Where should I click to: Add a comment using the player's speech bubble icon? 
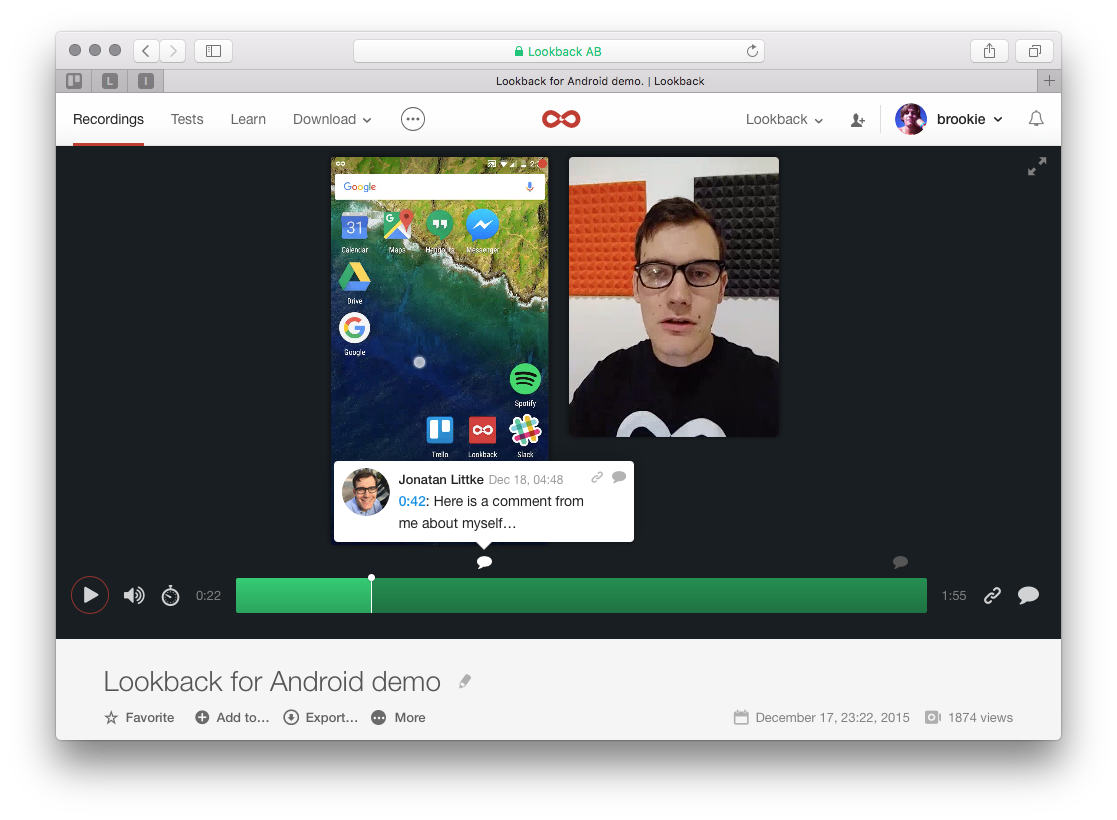[1028, 596]
